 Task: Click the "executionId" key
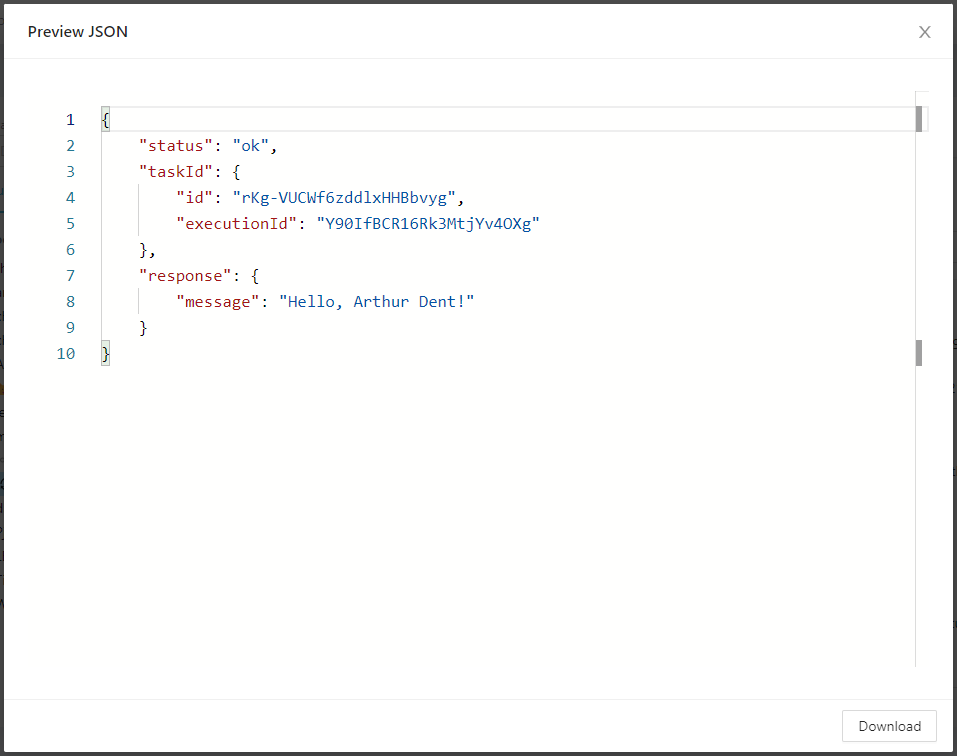click(237, 224)
